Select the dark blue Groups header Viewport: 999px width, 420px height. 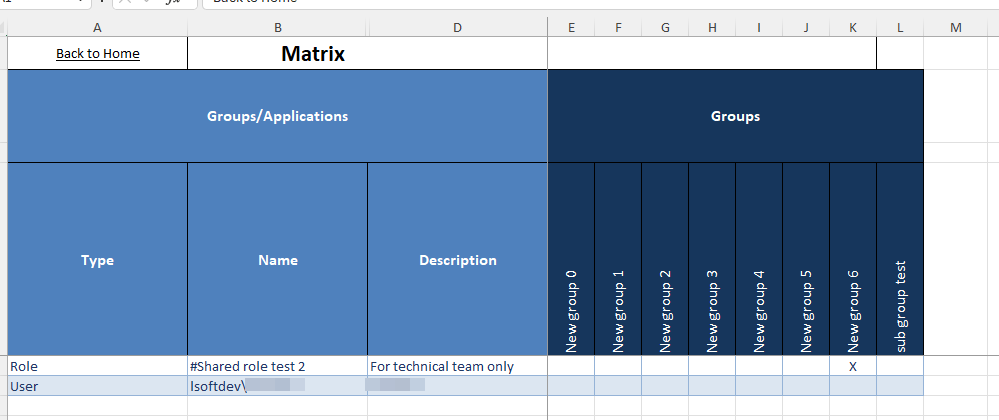735,116
